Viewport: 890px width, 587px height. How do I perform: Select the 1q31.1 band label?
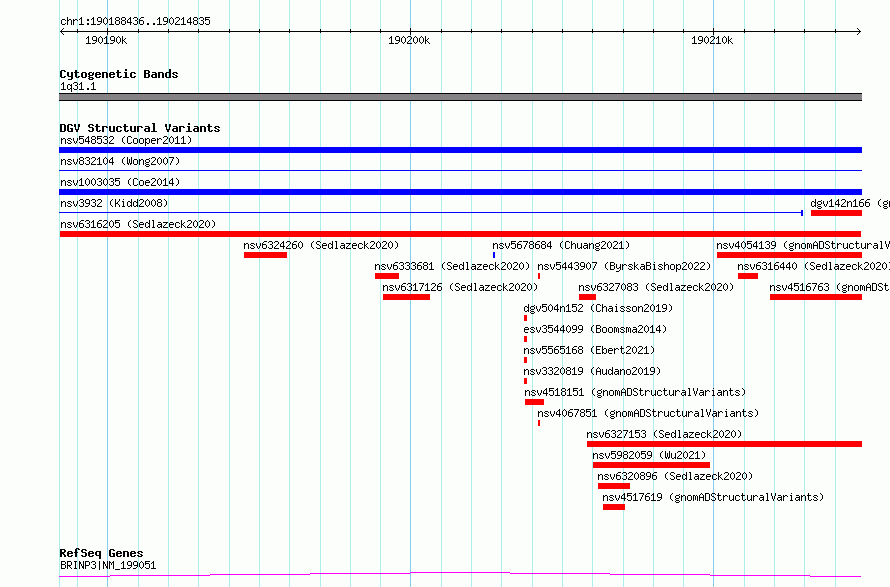[x=78, y=86]
